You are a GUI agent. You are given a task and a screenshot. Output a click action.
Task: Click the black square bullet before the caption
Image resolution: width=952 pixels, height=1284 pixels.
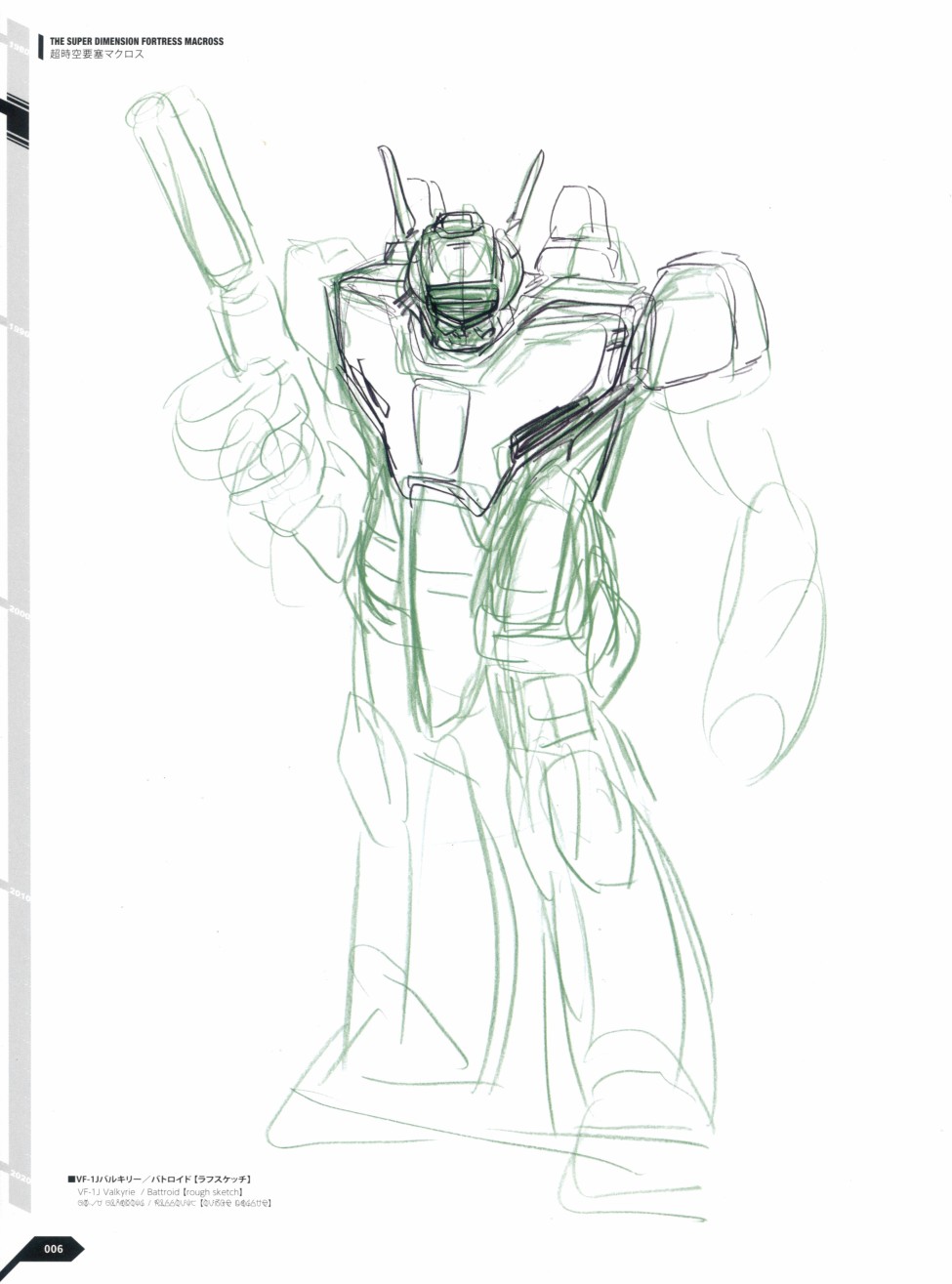coord(71,1180)
